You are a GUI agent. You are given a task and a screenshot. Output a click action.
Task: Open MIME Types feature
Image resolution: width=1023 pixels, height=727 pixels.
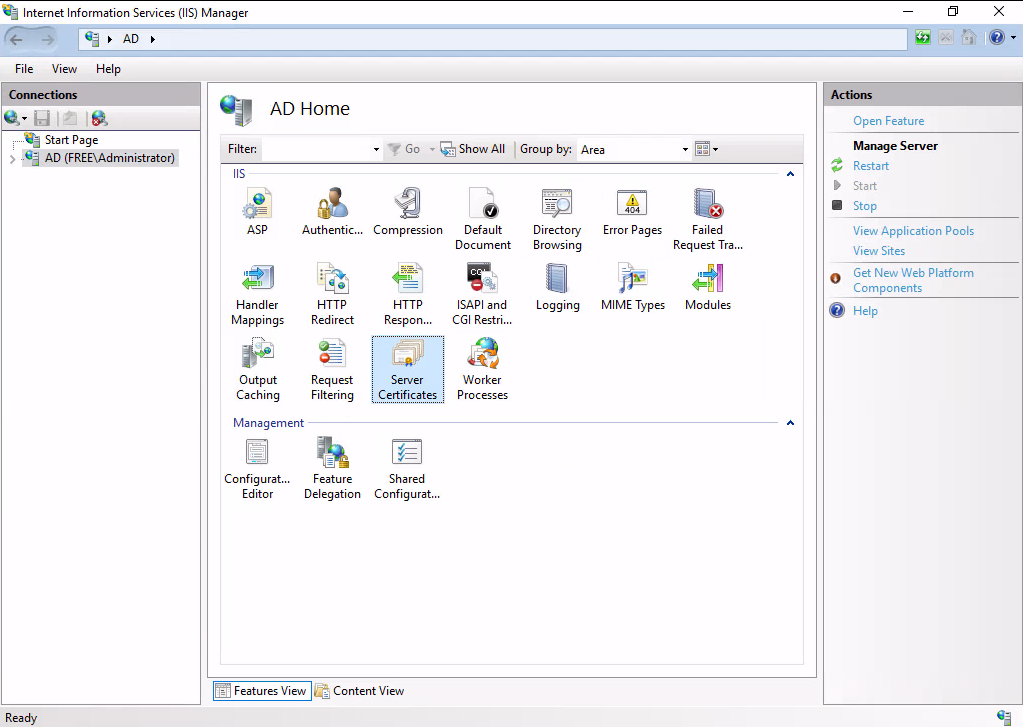pos(633,287)
